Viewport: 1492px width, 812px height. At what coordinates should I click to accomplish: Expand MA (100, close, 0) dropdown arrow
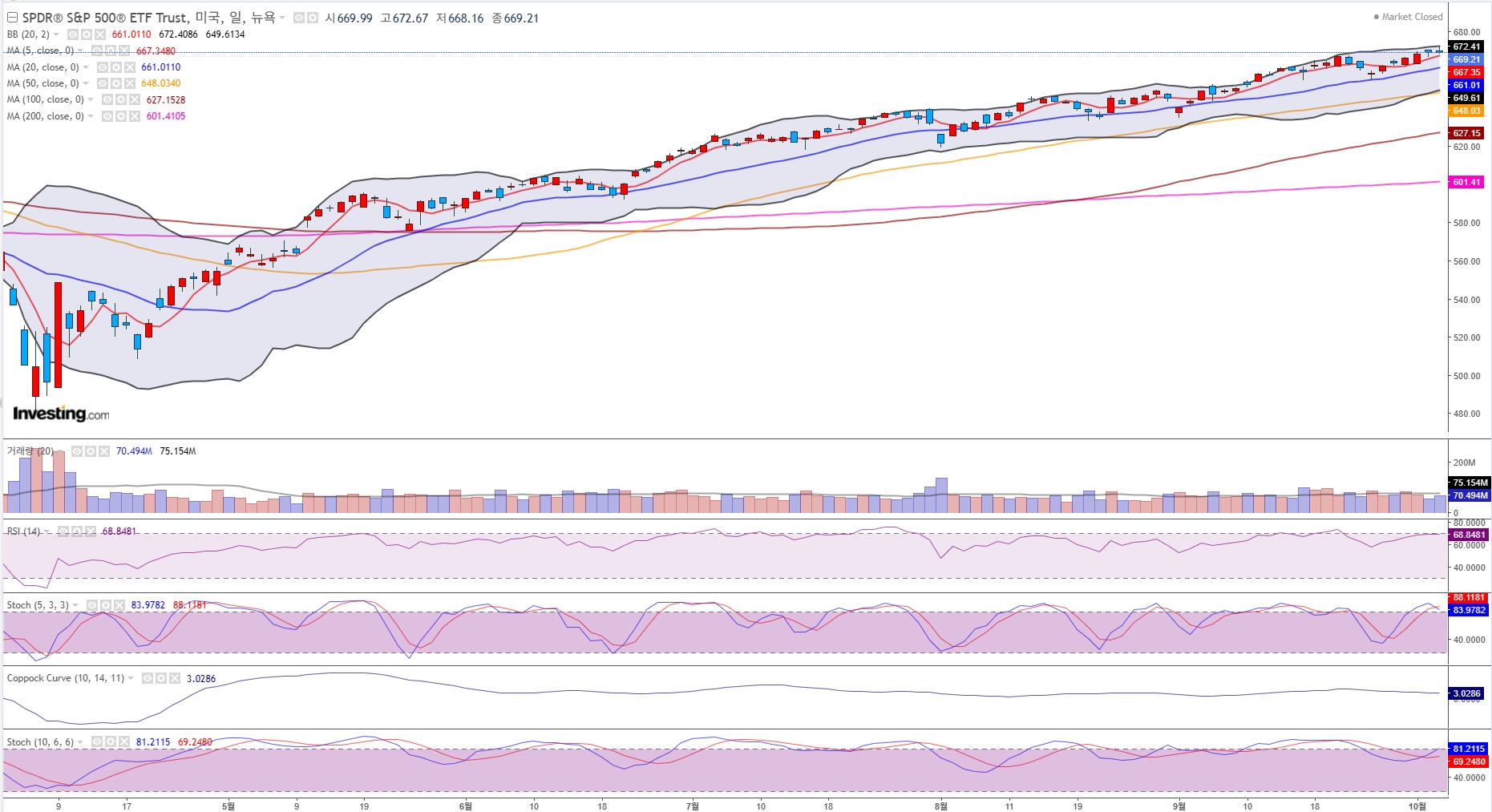click(x=91, y=100)
